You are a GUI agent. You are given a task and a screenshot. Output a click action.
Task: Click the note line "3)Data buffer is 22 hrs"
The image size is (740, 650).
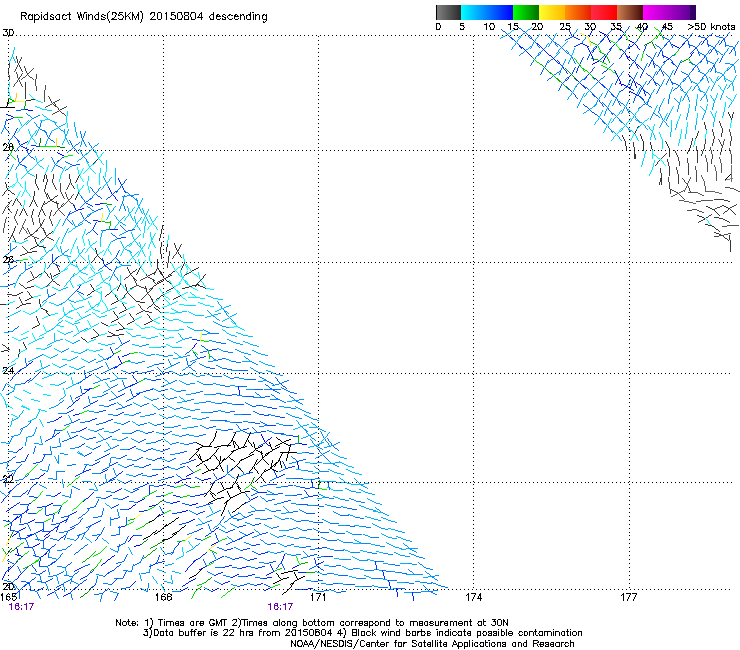[x=362, y=633]
